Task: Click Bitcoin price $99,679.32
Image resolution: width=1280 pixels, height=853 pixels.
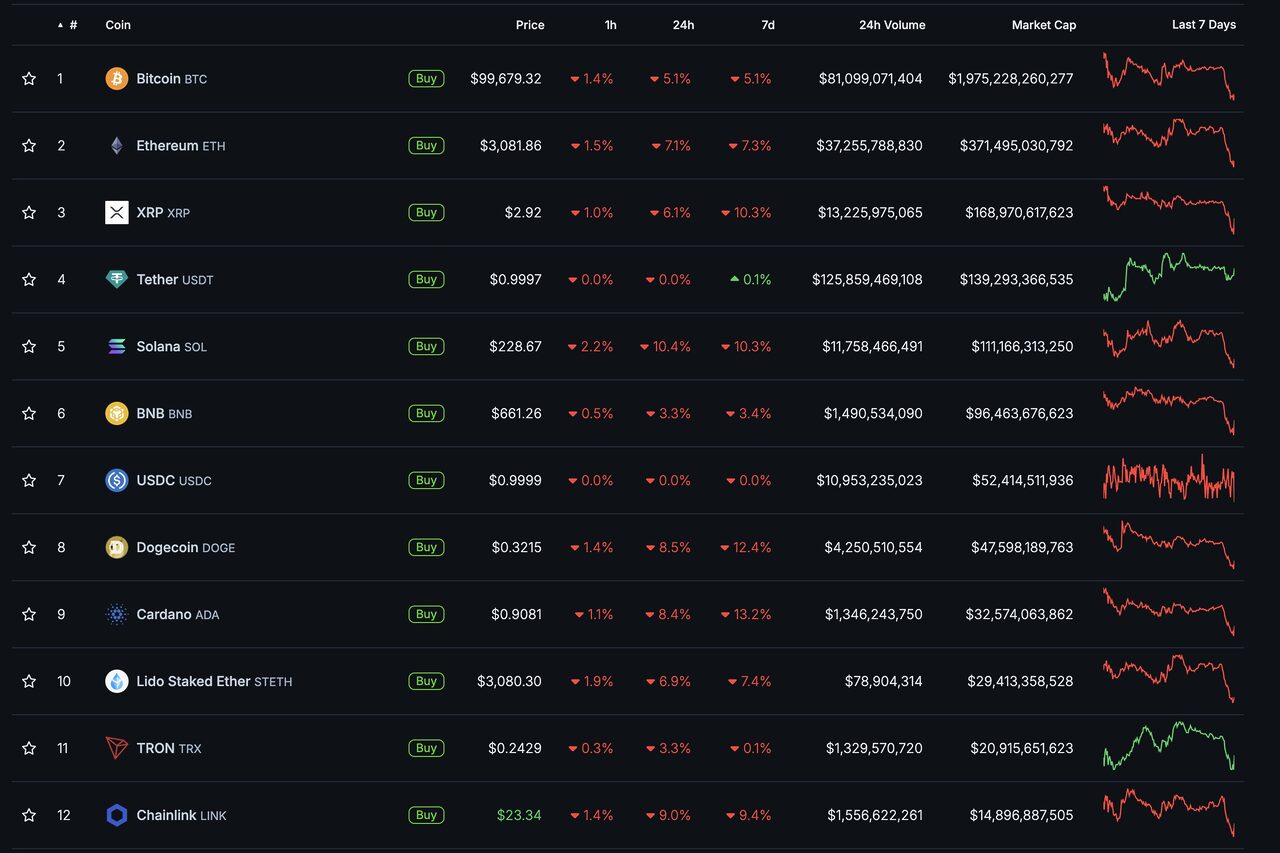Action: coord(506,78)
